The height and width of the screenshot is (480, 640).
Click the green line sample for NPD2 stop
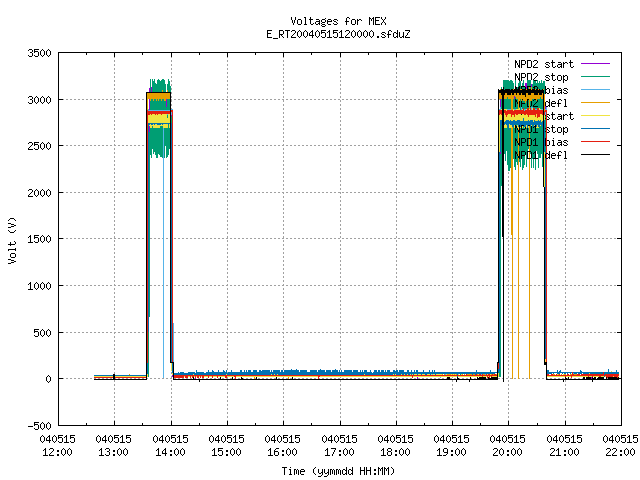595,77
